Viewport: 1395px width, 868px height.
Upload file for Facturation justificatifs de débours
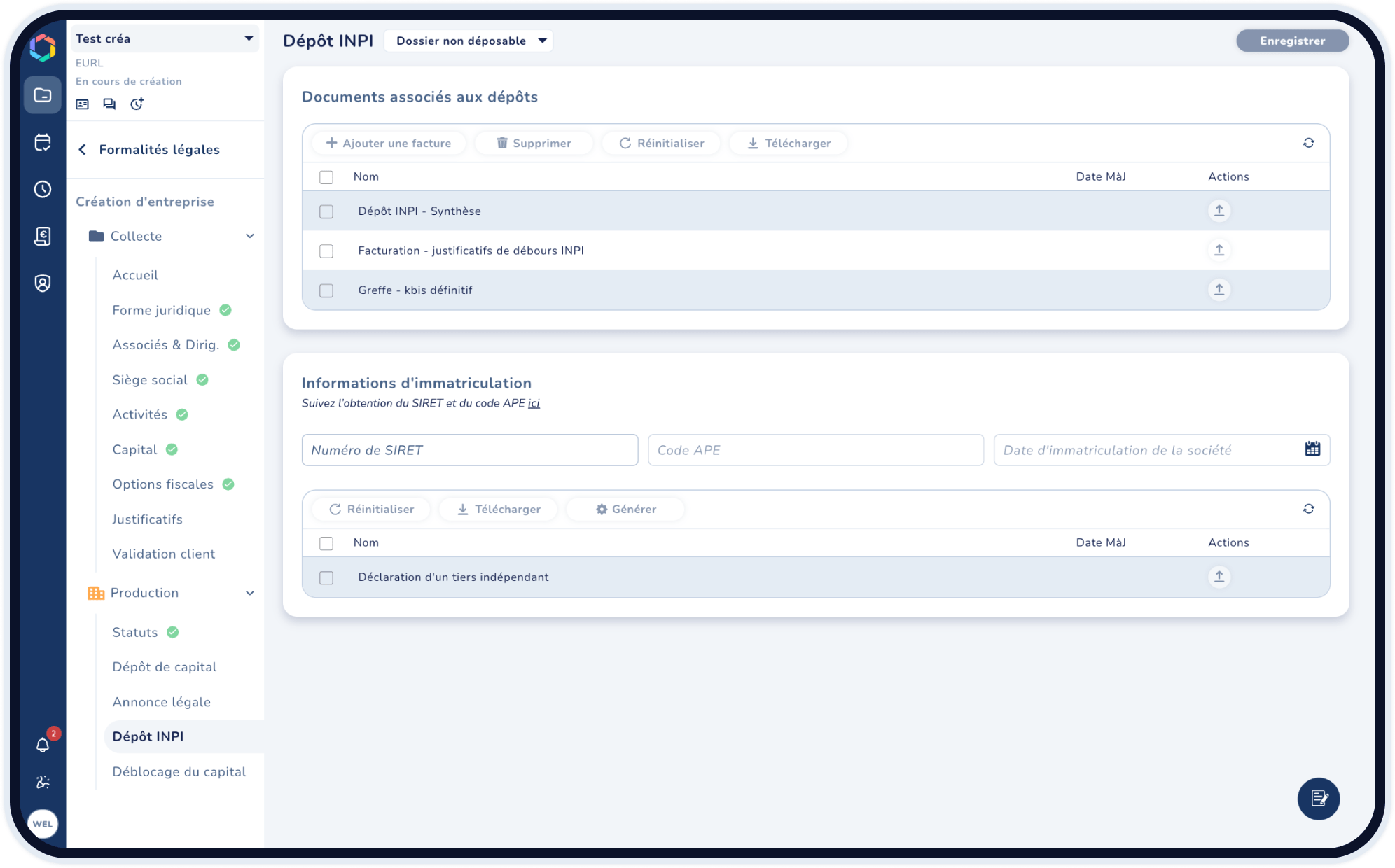[x=1219, y=250]
